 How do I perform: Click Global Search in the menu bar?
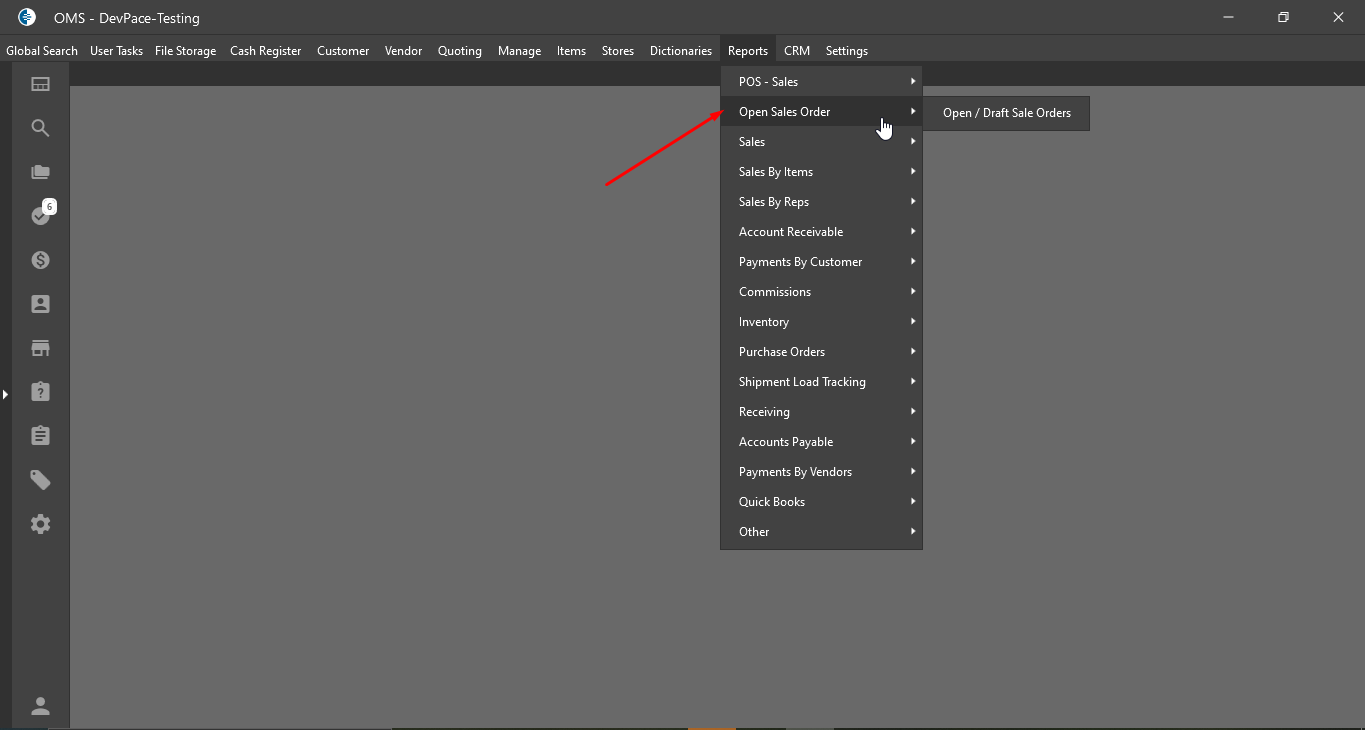pyautogui.click(x=42, y=51)
